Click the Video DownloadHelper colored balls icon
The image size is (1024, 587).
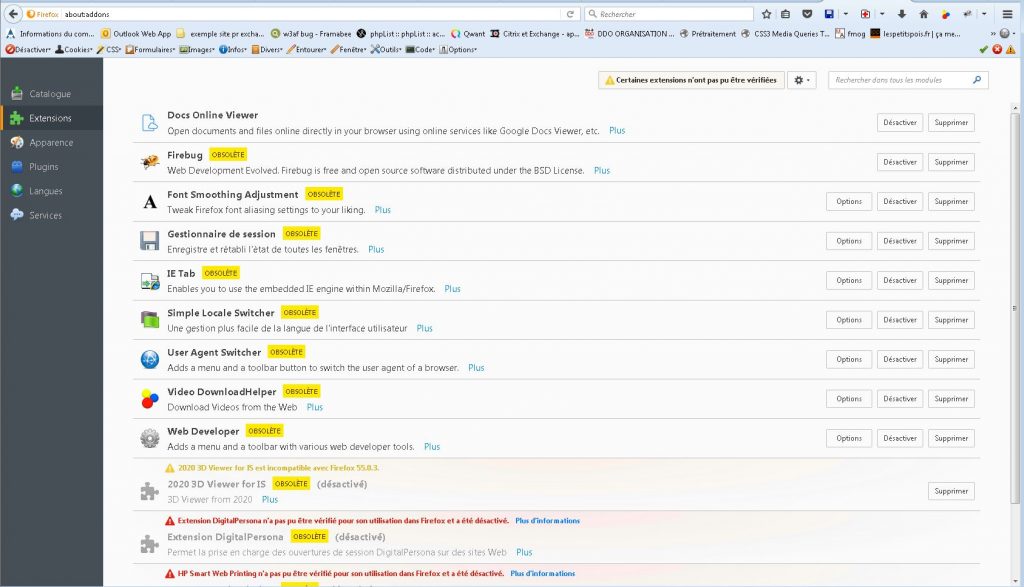coord(149,399)
